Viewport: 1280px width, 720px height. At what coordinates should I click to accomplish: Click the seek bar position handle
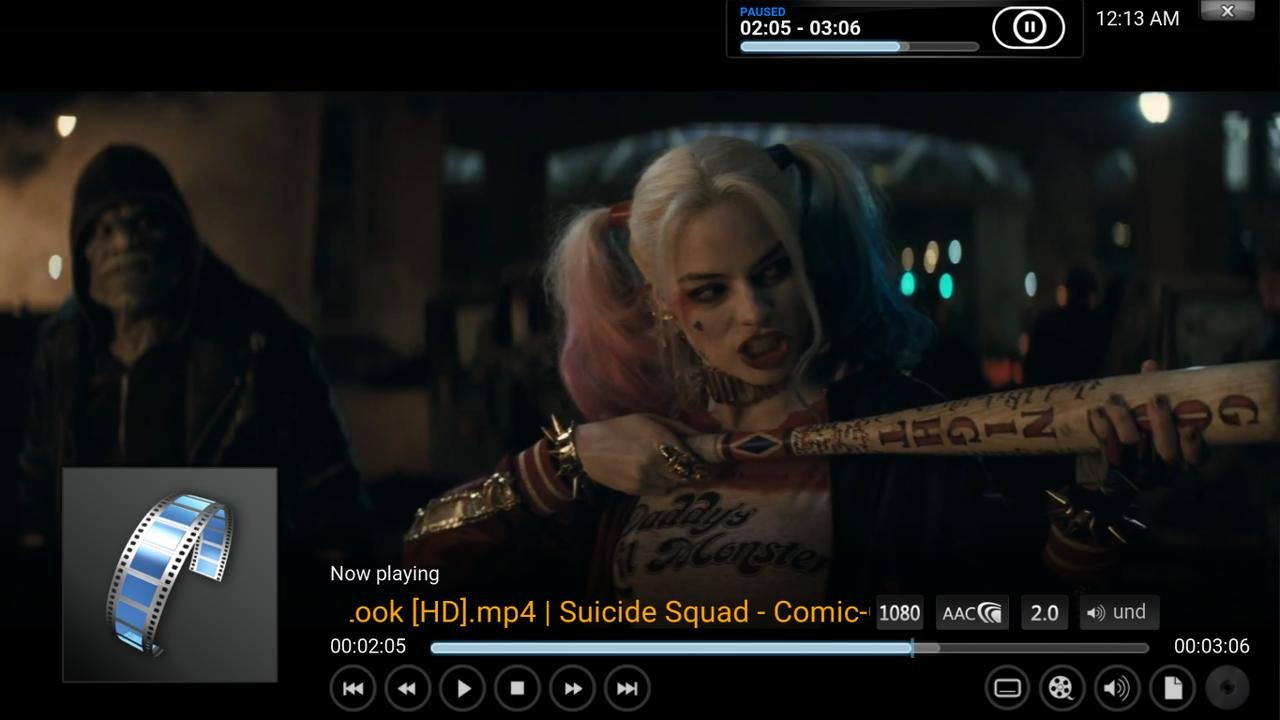point(912,648)
